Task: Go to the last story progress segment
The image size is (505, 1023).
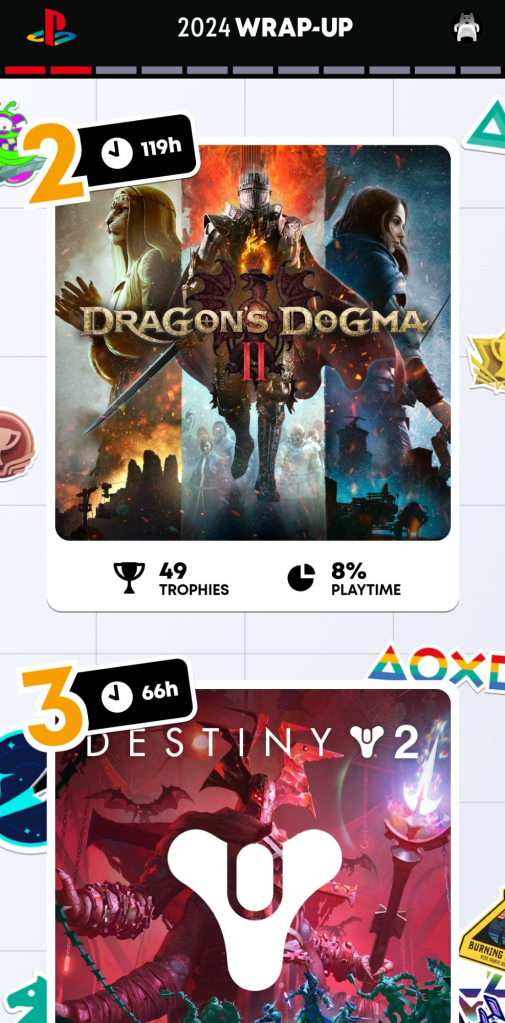Action: [481, 70]
